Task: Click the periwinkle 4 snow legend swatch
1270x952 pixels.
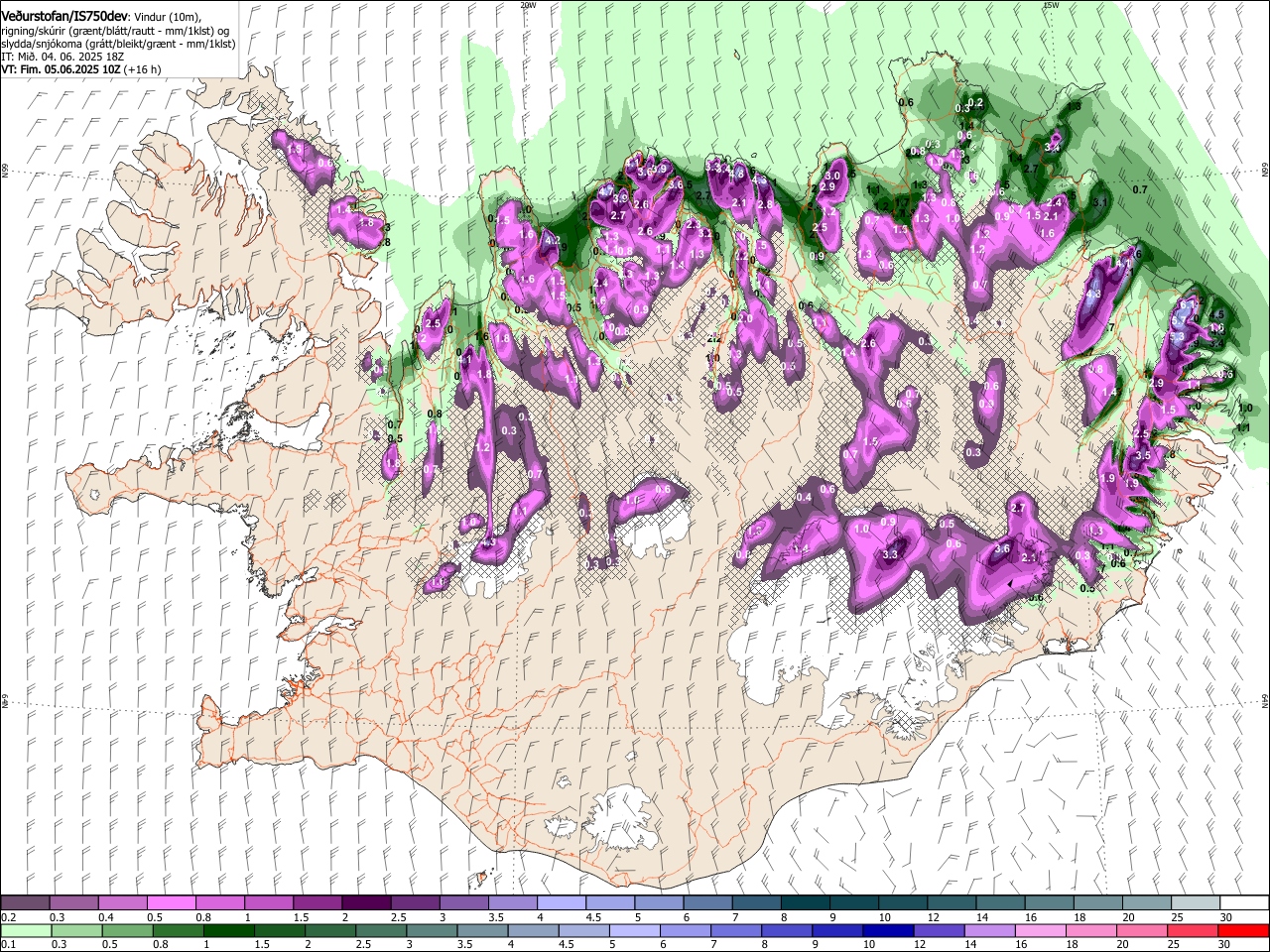Action: (561, 902)
